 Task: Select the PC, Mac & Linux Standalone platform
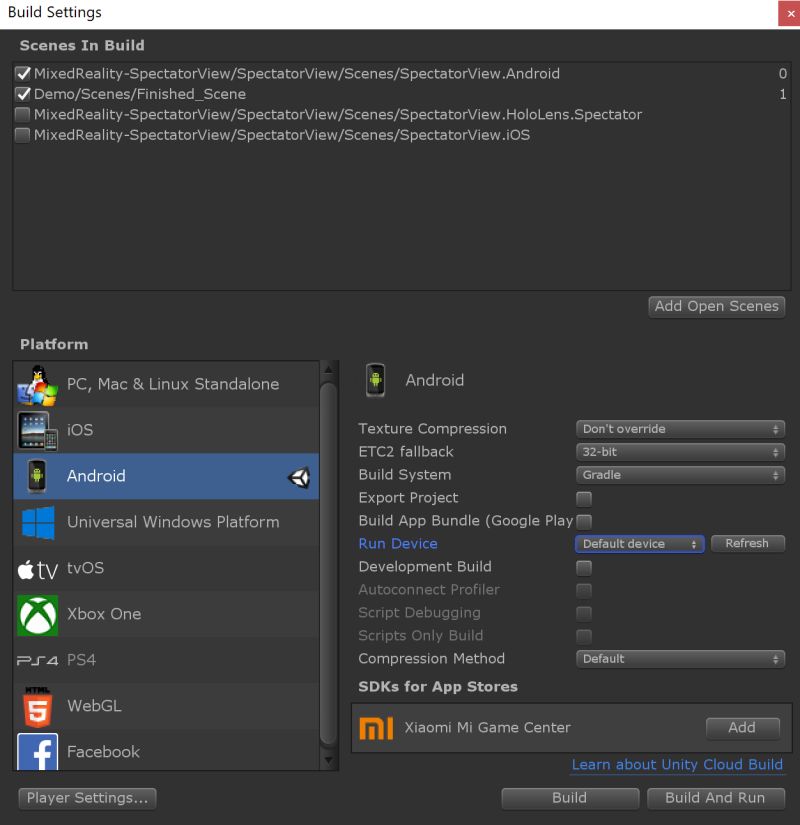coord(38,384)
